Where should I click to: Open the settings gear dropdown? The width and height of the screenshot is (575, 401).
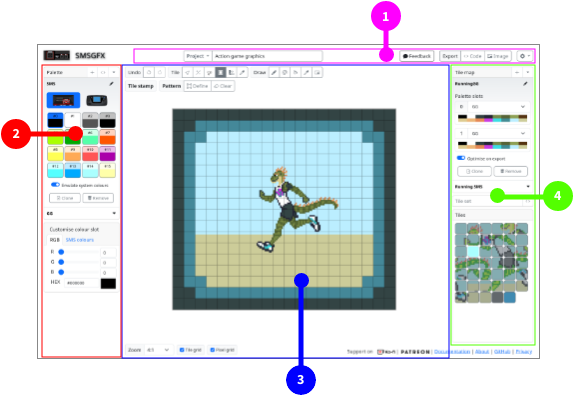[x=525, y=56]
